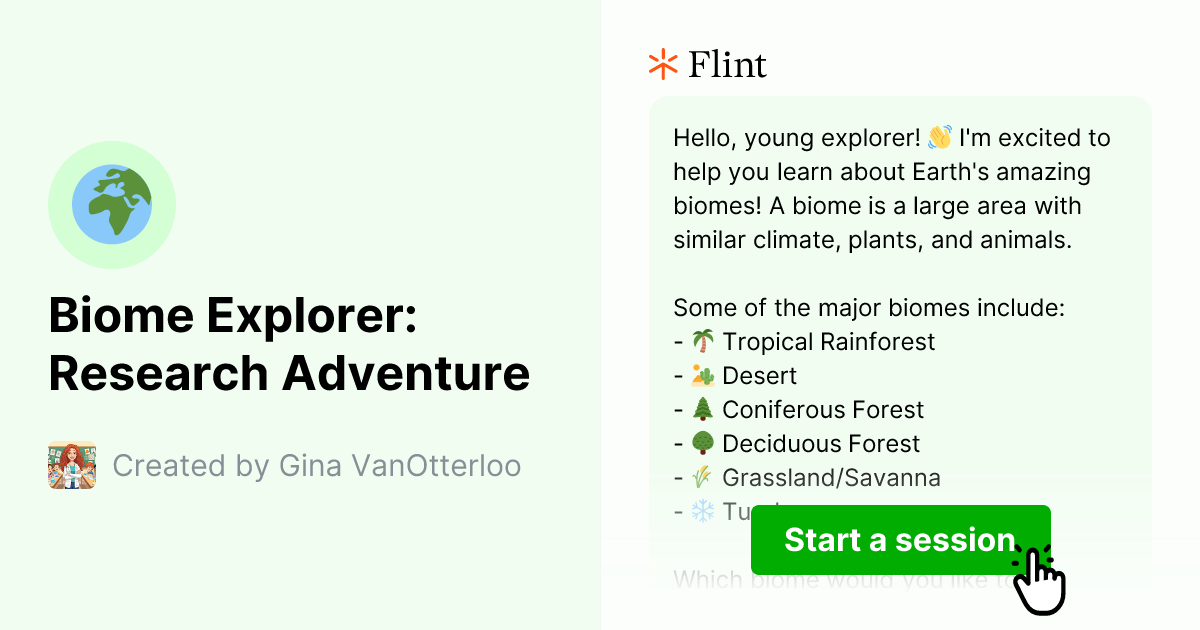Click Gina VanOtterloo's creator avatar
Viewport: 1200px width, 630px height.
[x=70, y=465]
